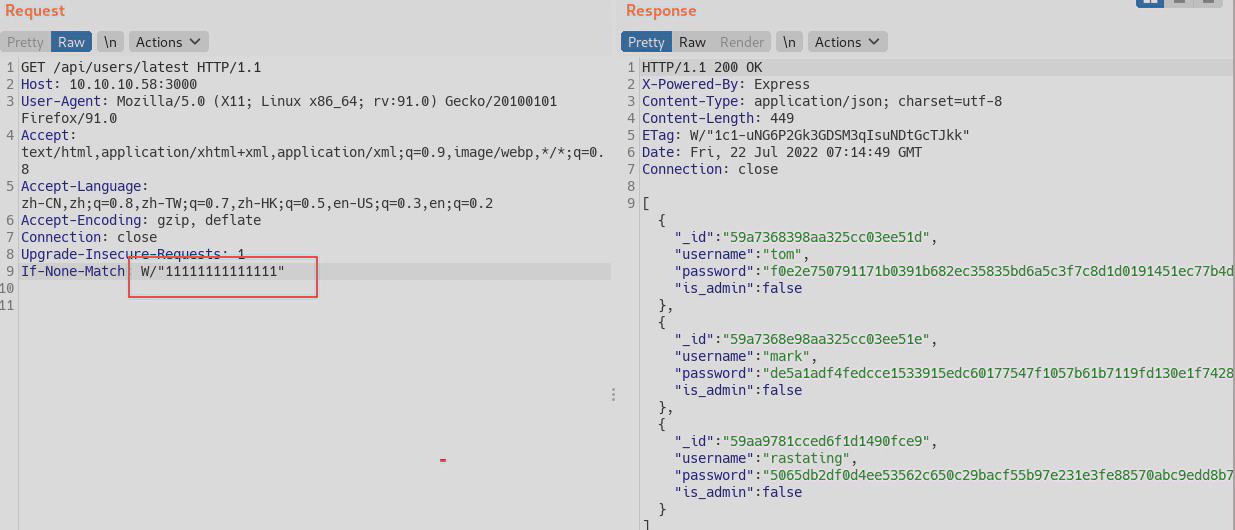
Task: Select the middle layout view icon
Action: click(x=1182, y=3)
